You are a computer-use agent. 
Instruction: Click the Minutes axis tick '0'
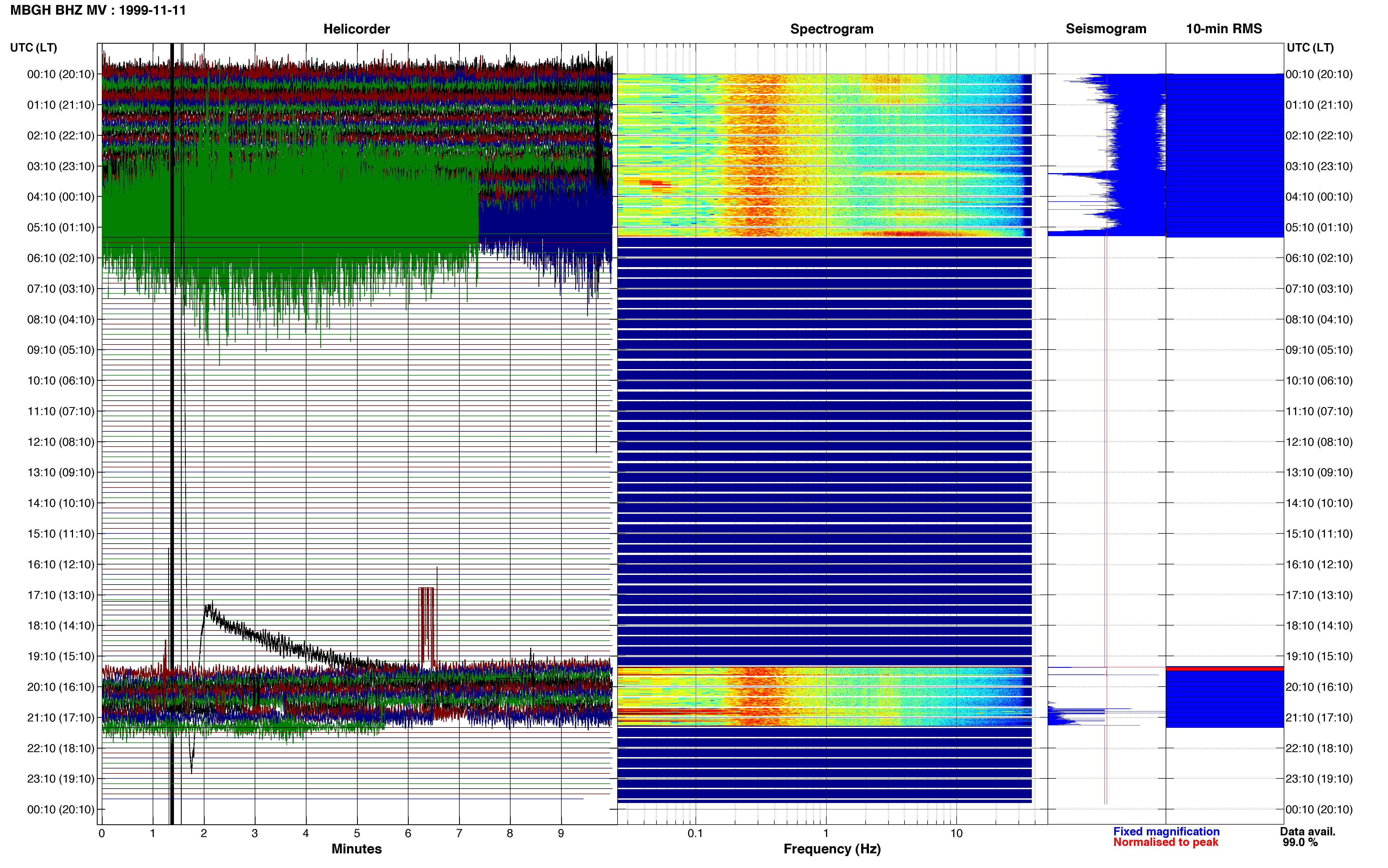(101, 833)
